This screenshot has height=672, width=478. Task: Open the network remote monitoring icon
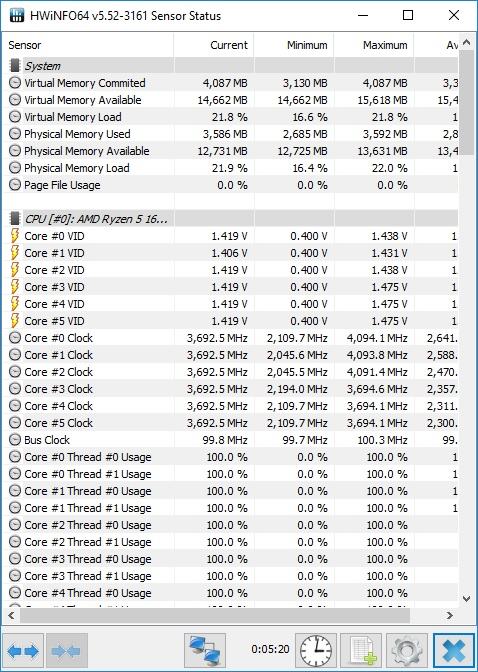point(205,651)
